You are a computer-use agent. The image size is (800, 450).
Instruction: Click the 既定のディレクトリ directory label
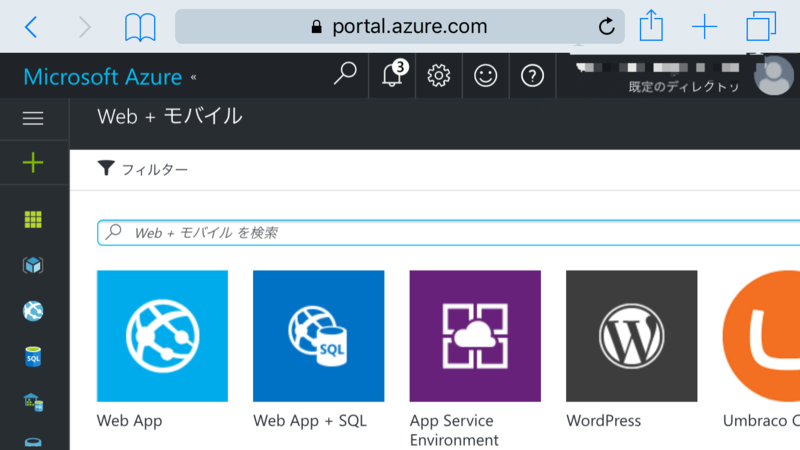click(x=684, y=87)
